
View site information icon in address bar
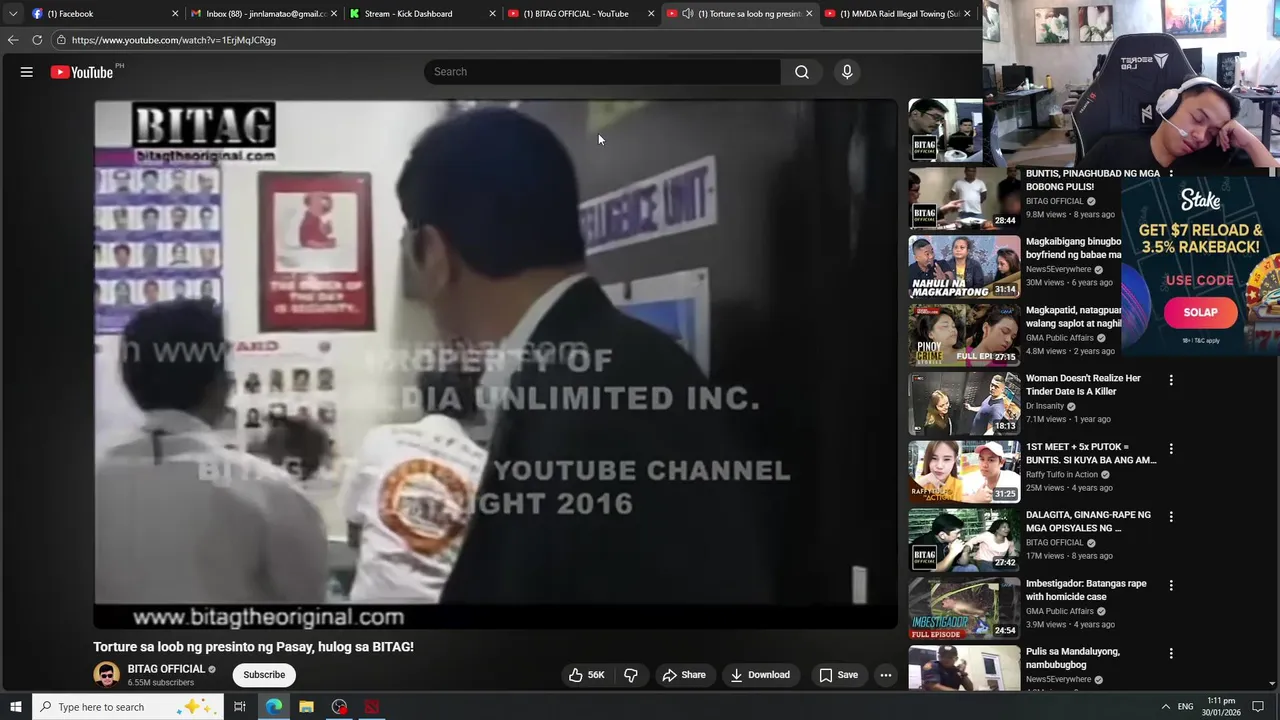click(61, 40)
